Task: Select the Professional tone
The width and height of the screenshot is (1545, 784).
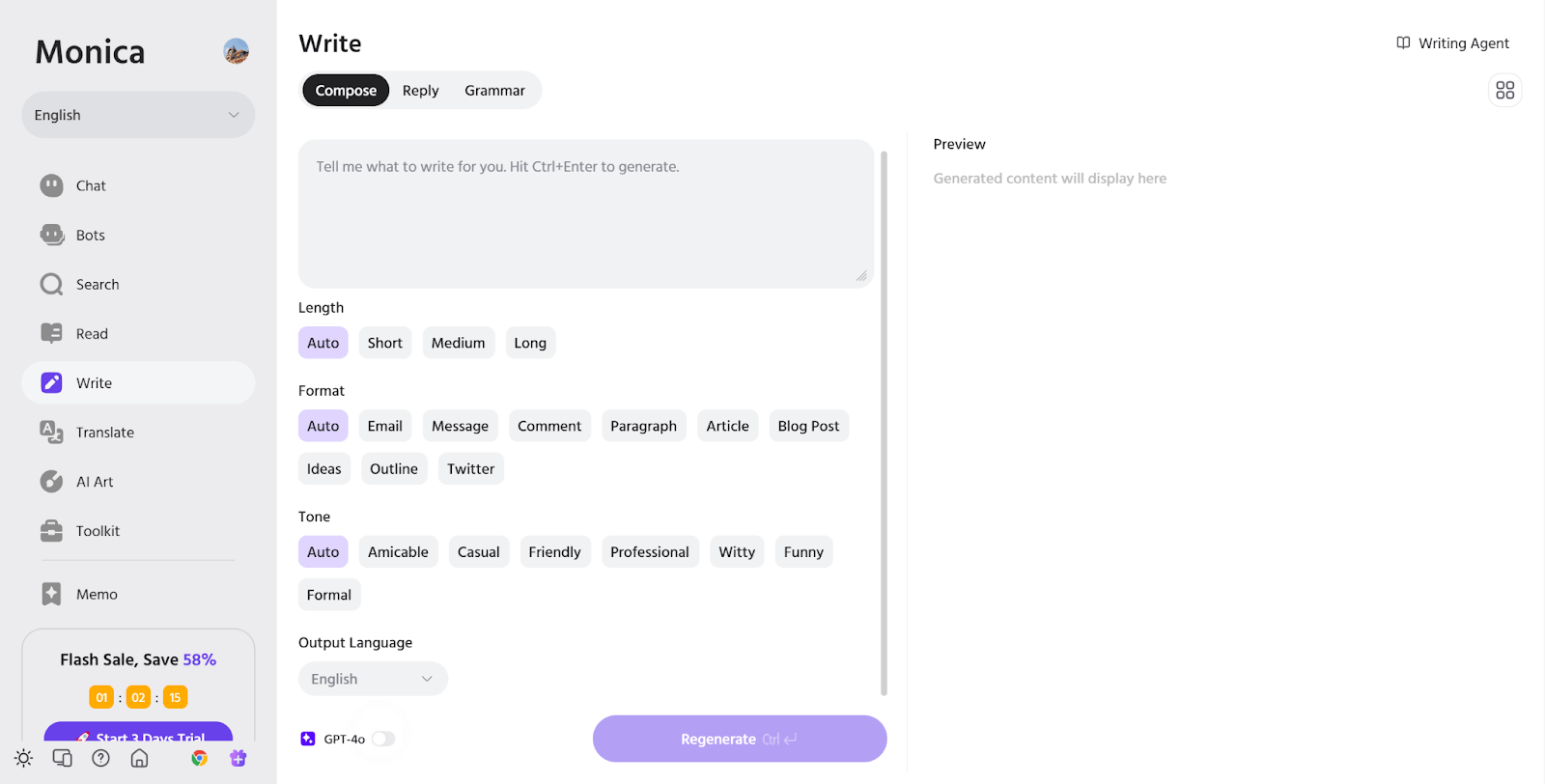Action: point(650,551)
